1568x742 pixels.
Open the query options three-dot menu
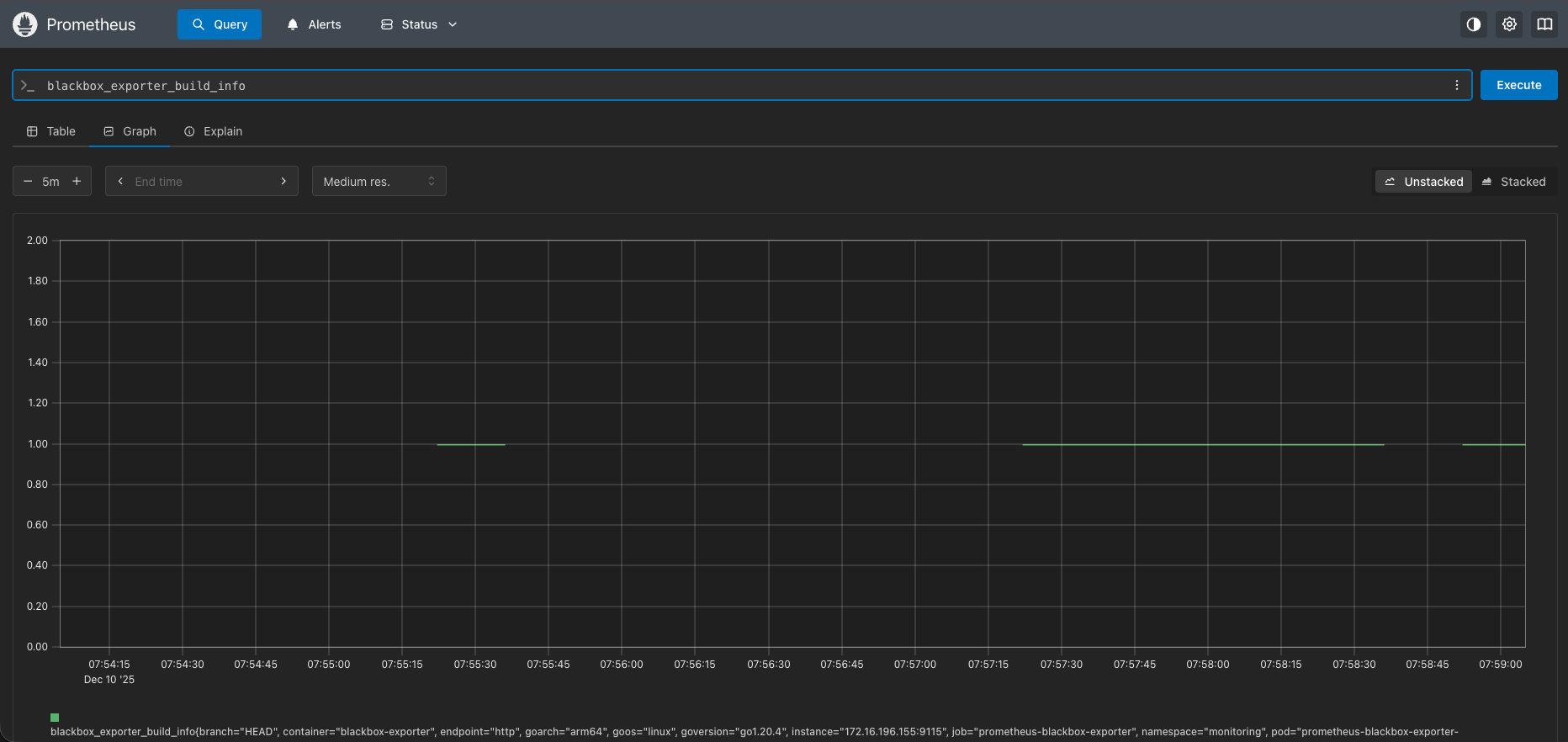pos(1457,85)
